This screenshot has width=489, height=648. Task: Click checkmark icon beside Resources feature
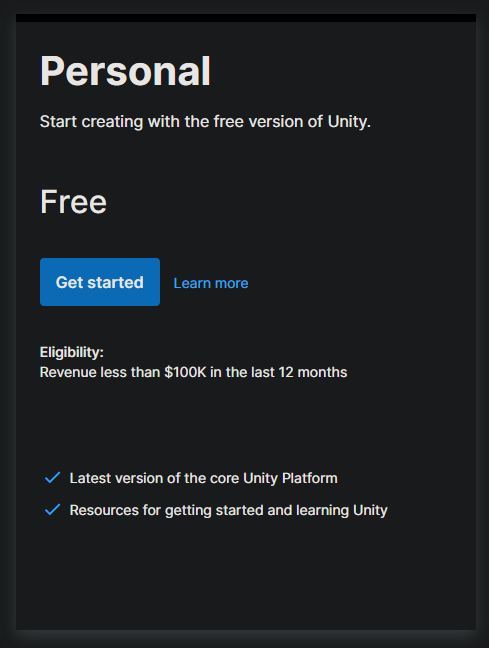tap(52, 510)
